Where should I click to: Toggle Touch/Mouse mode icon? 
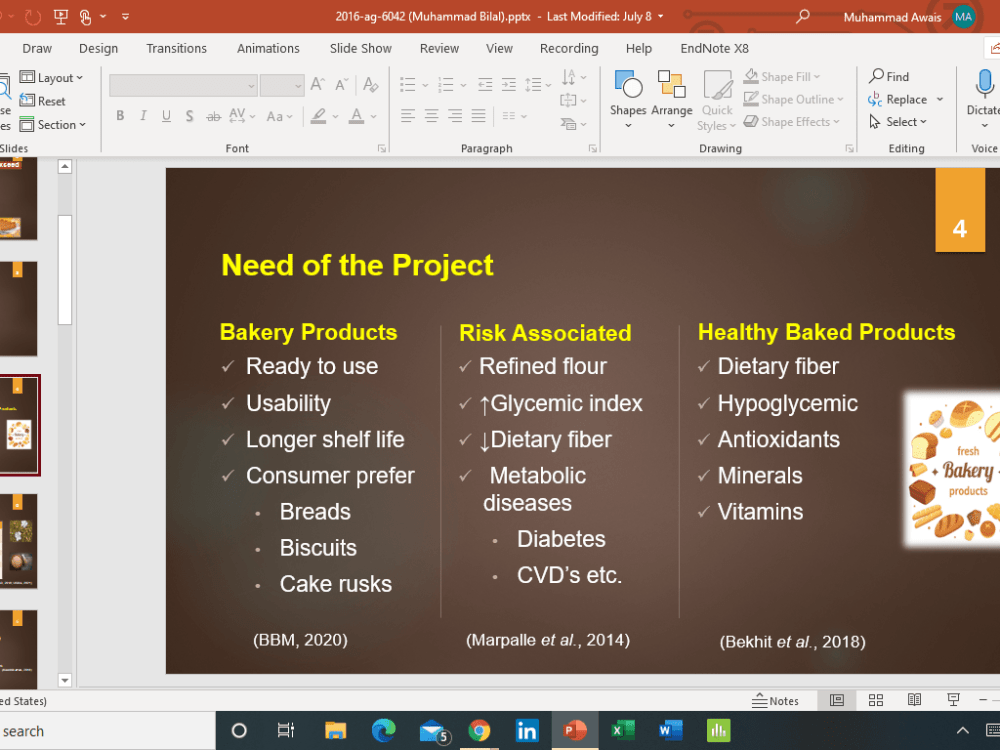click(85, 17)
